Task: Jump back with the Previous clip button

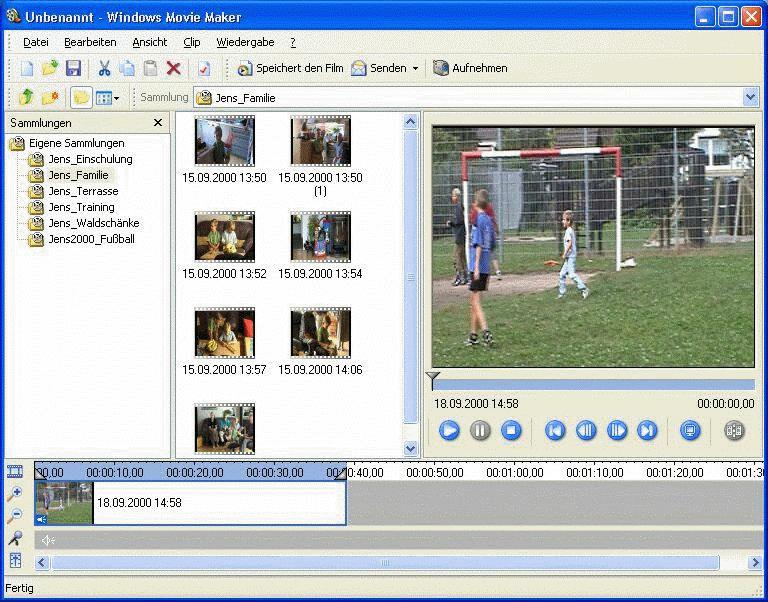Action: pos(555,431)
